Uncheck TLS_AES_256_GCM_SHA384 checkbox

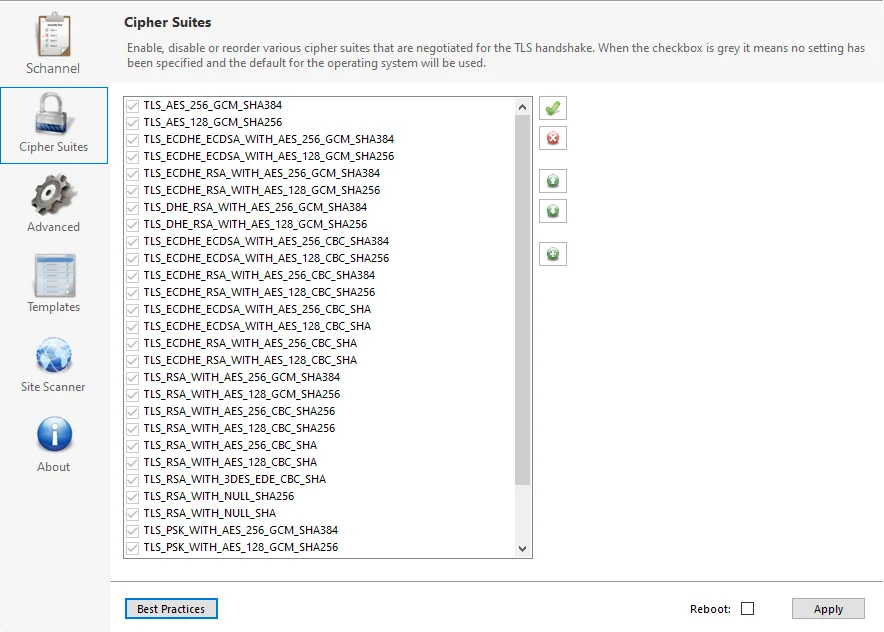coord(132,105)
